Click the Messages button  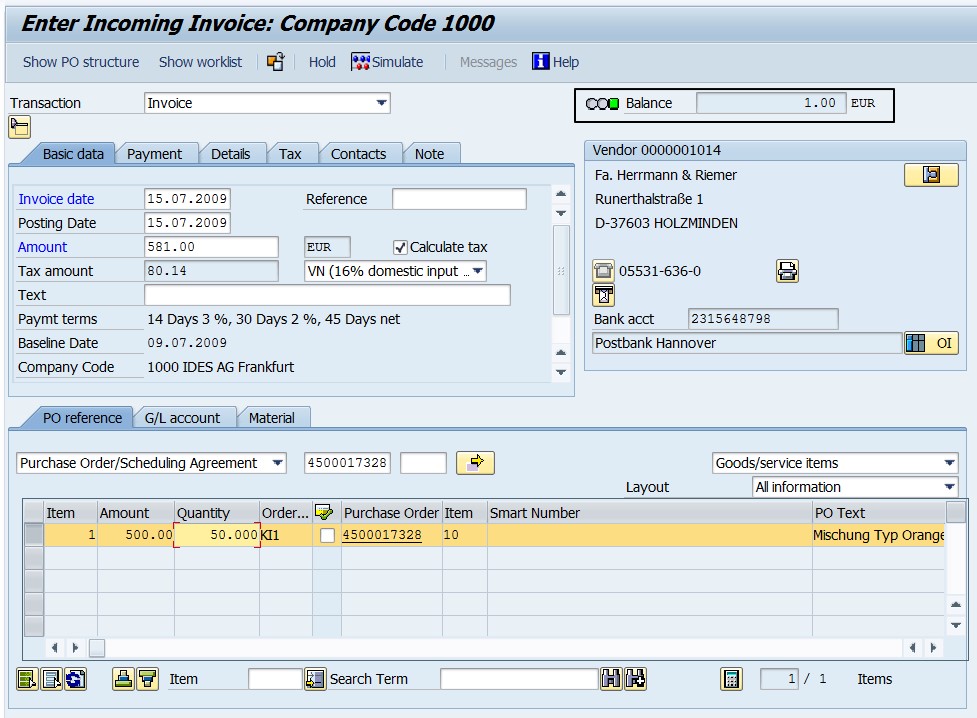(488, 62)
